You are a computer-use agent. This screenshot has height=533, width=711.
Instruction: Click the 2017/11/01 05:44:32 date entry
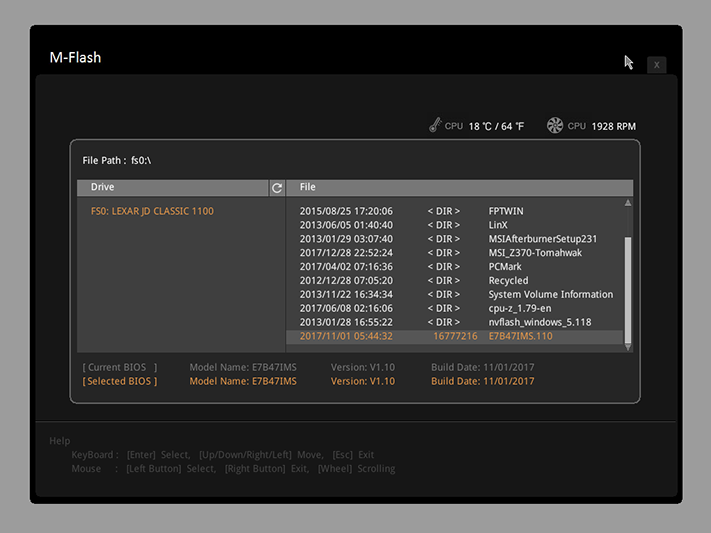click(346, 336)
